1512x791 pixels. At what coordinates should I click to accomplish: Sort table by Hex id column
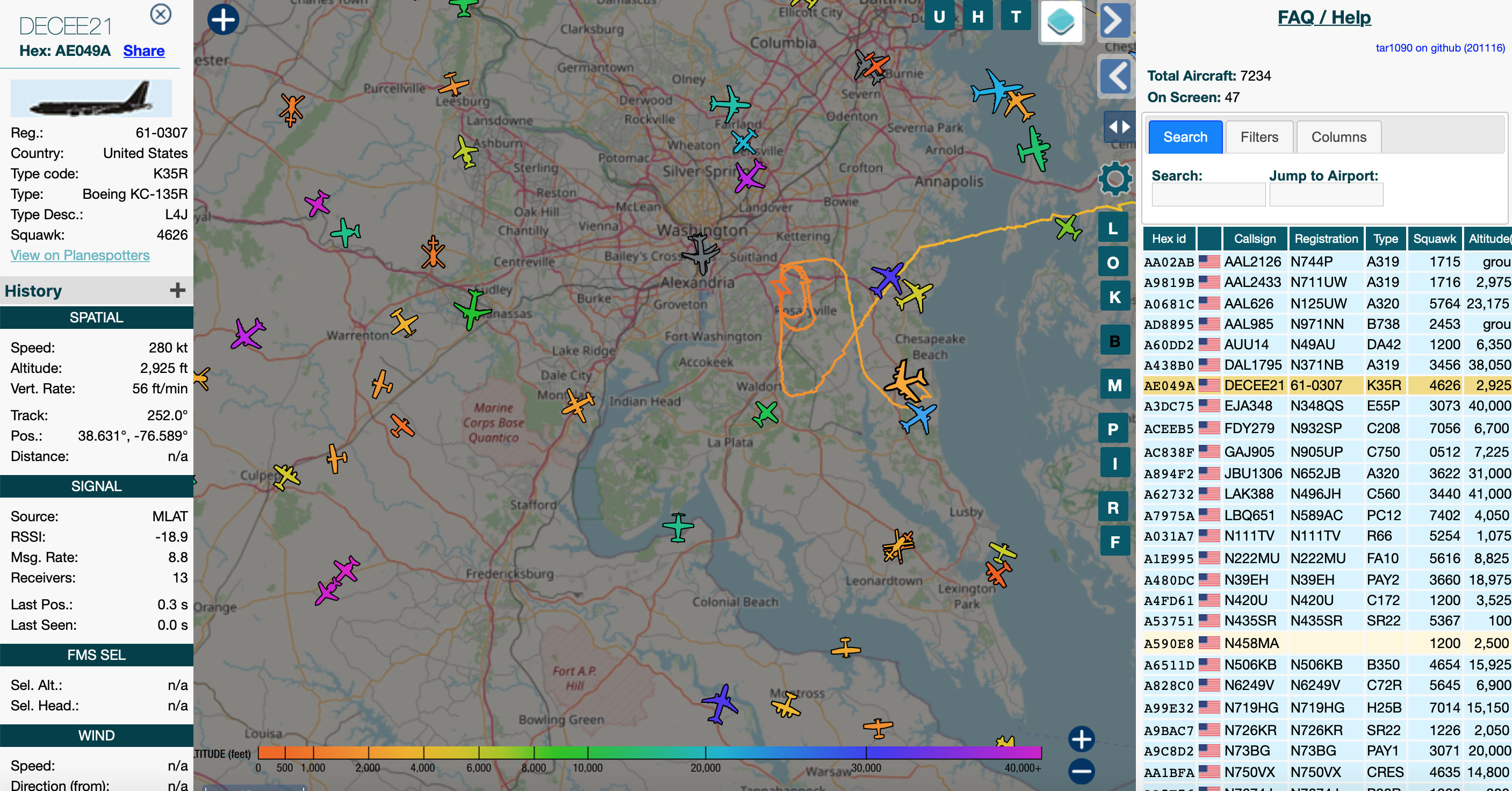click(x=1169, y=238)
